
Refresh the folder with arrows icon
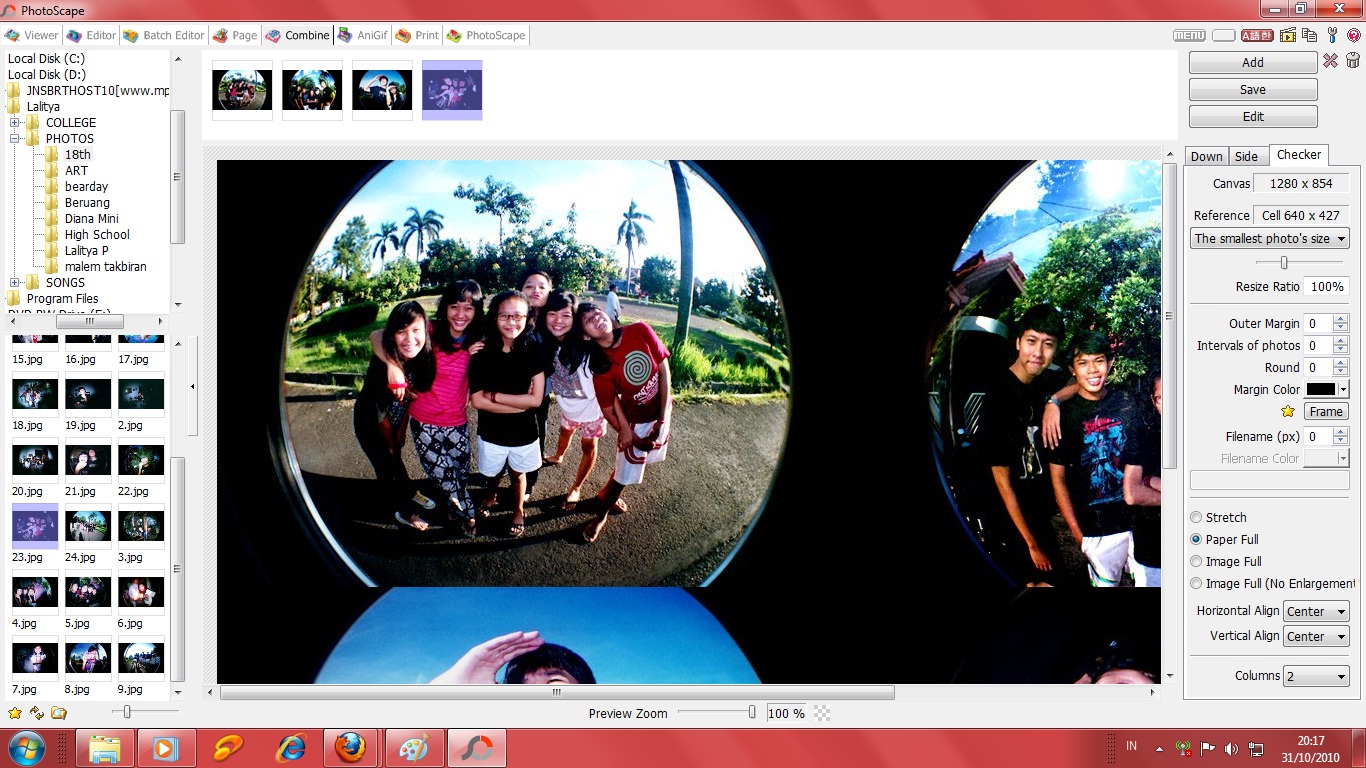click(37, 713)
